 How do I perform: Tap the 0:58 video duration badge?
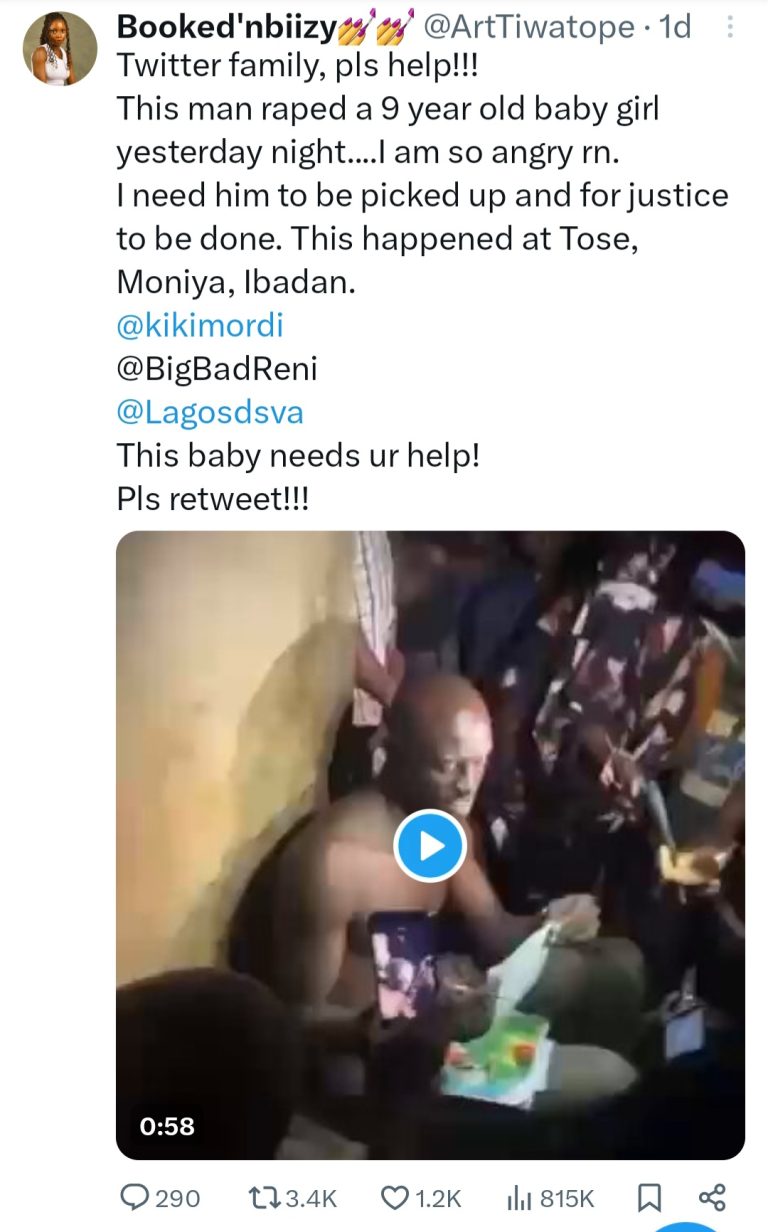coord(167,1126)
